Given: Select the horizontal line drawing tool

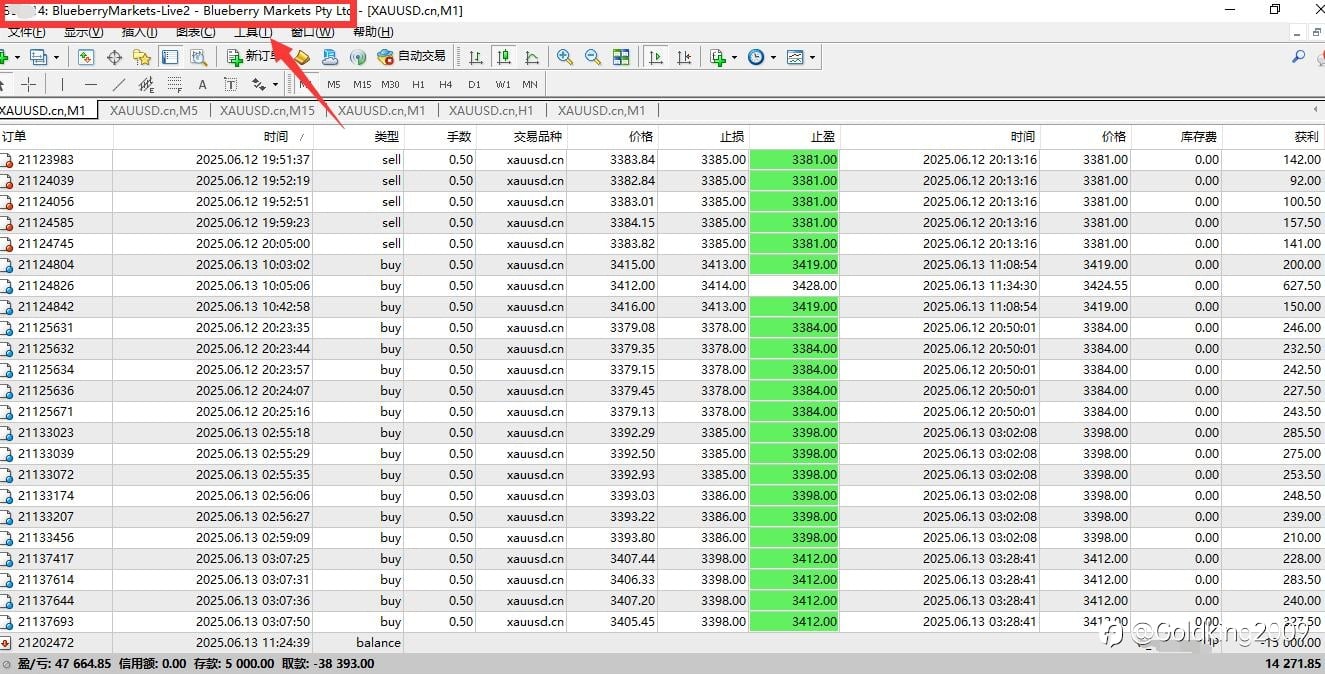Looking at the screenshot, I should [x=91, y=84].
